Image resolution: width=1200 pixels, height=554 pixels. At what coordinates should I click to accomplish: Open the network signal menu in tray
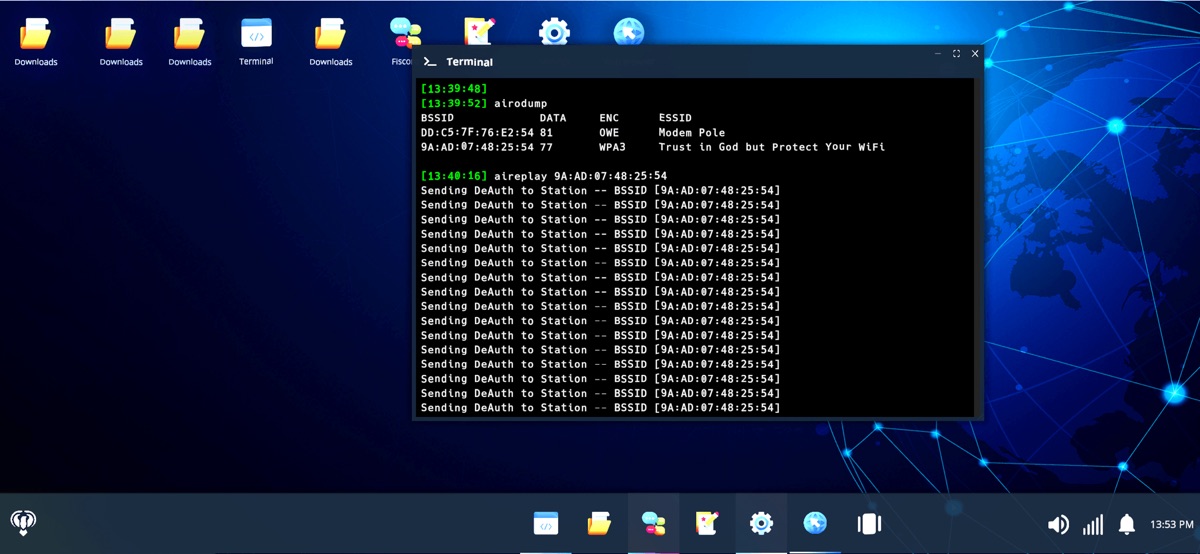coord(1093,524)
